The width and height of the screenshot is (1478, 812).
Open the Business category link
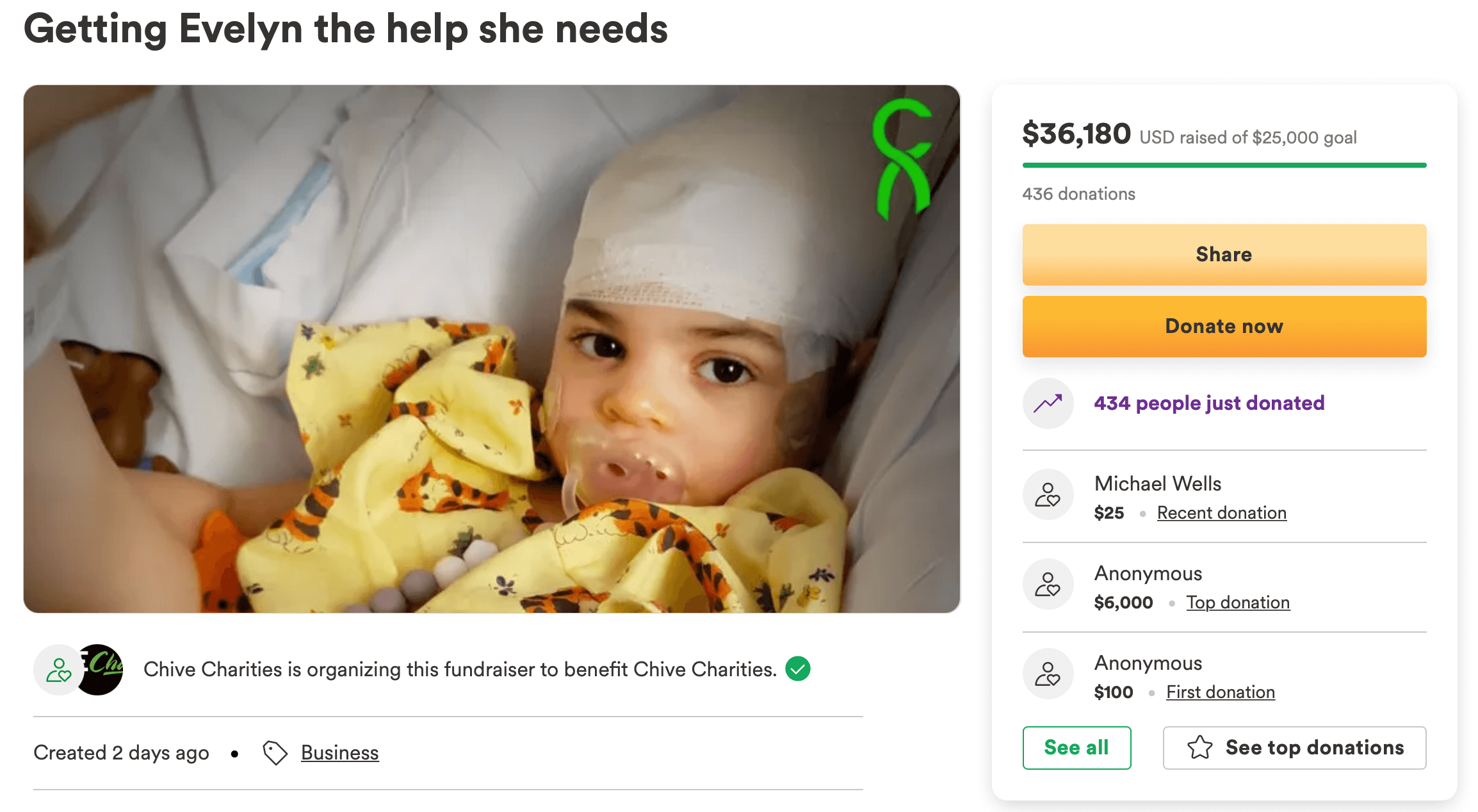[339, 753]
